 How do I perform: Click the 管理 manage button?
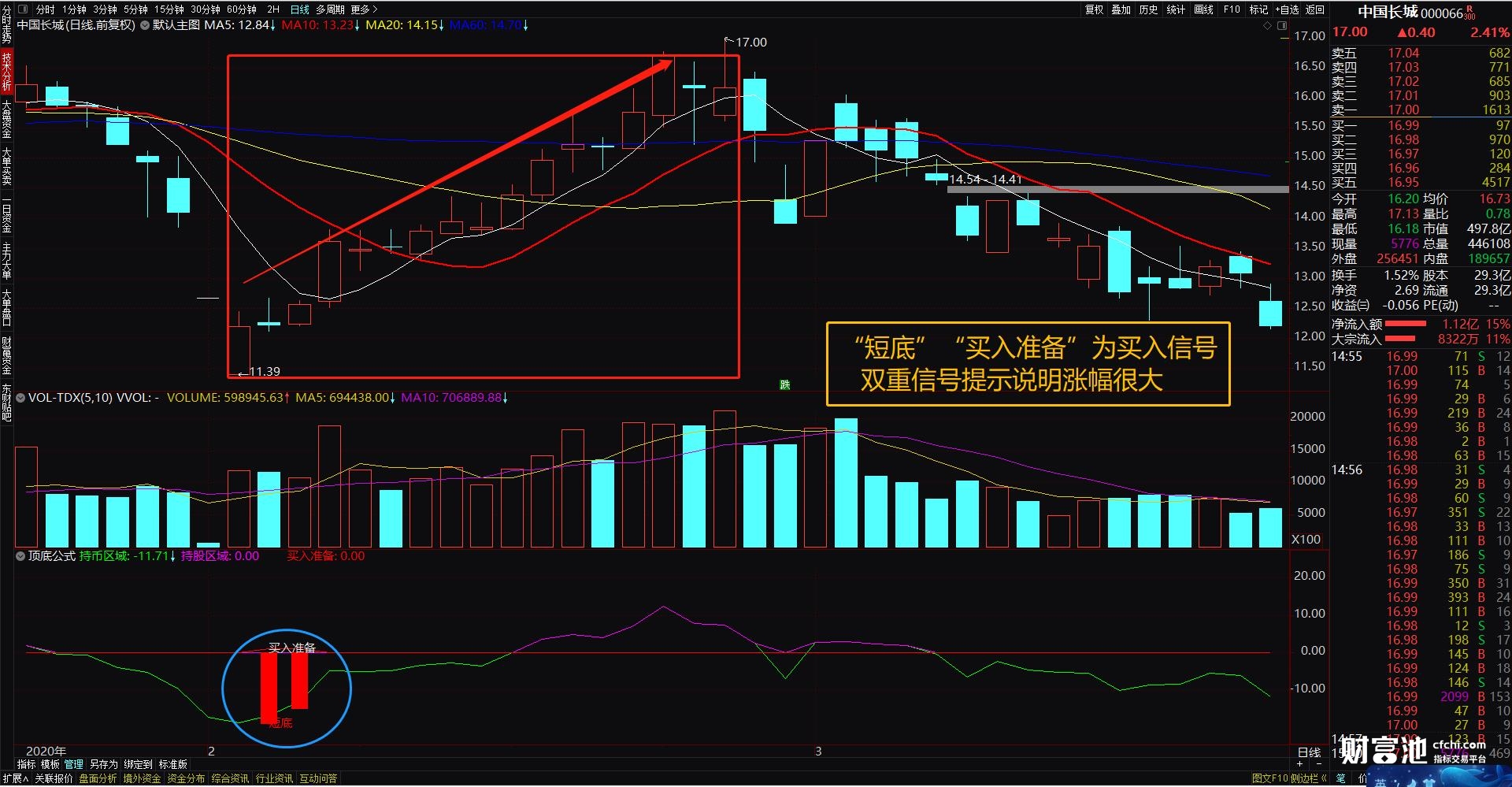tap(73, 764)
